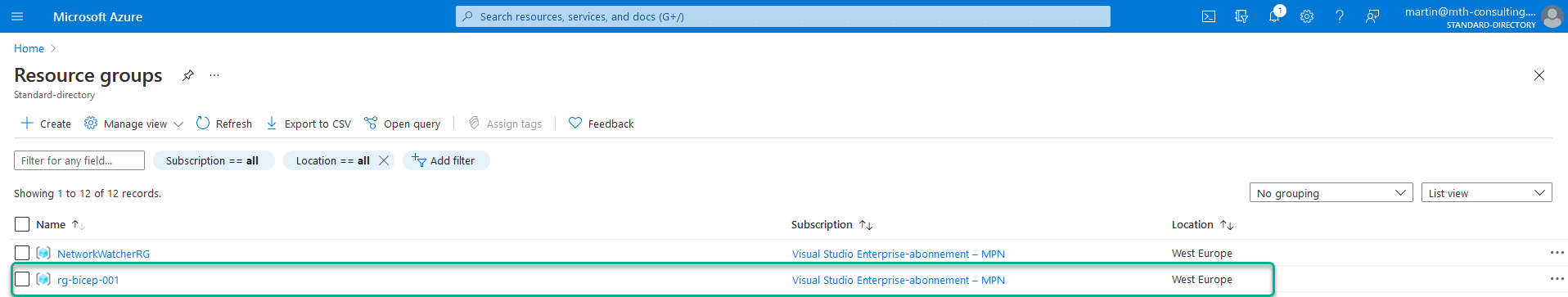Create a new resource group
Screen dimensions: 1568x297
point(46,124)
